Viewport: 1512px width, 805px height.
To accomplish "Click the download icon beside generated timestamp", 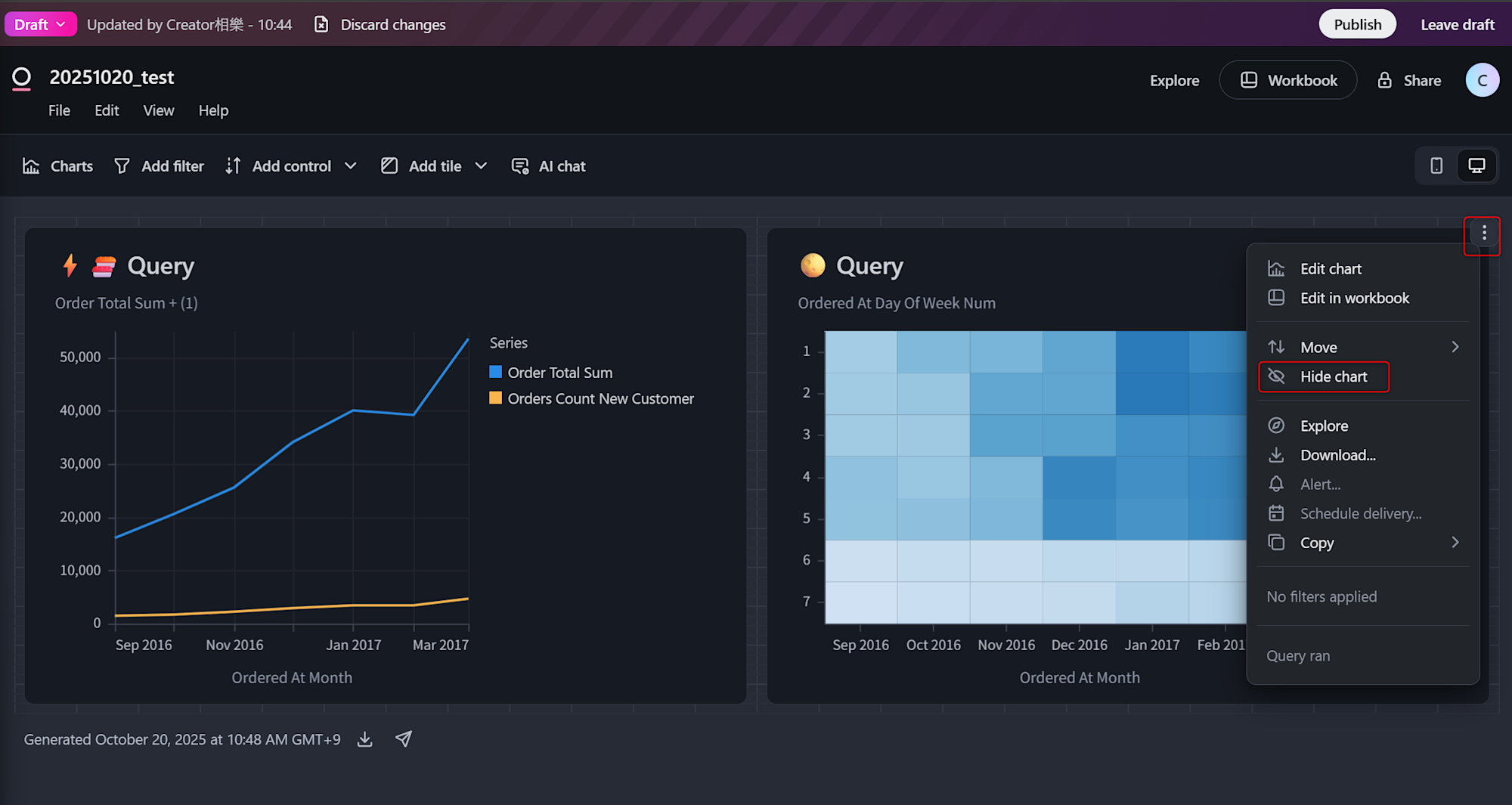I will coord(365,739).
